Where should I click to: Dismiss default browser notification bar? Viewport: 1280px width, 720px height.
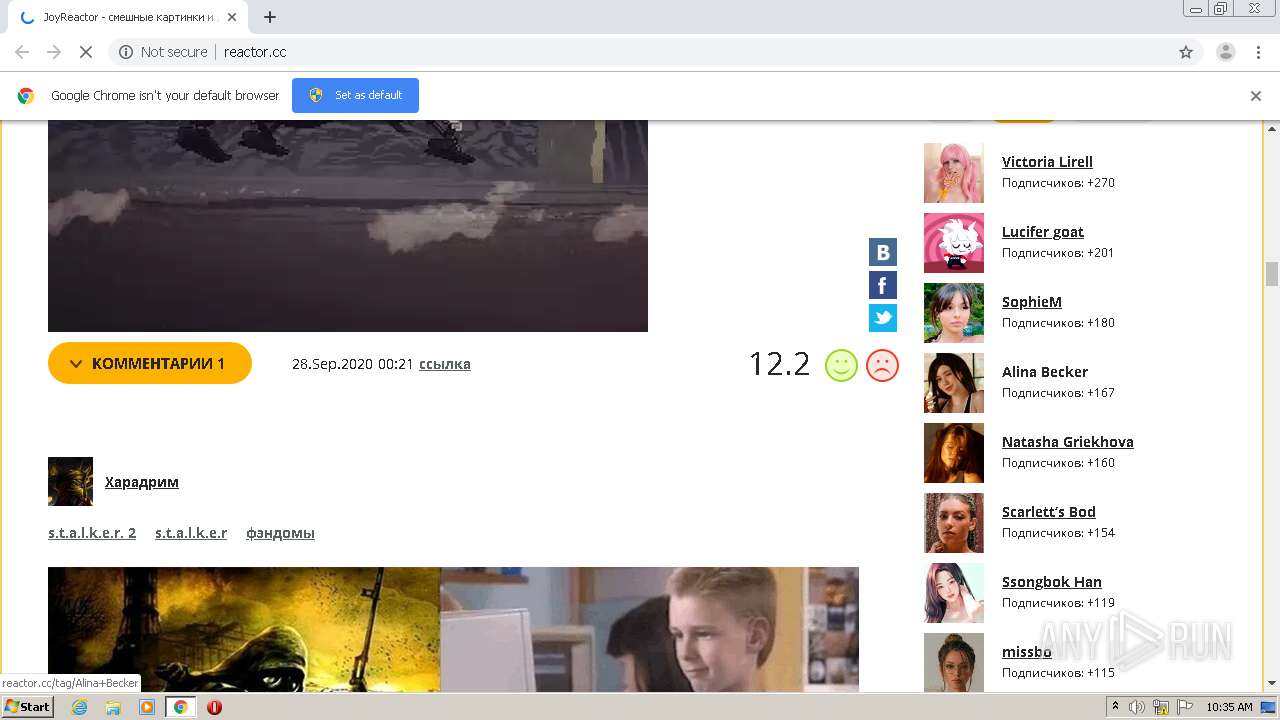[x=1256, y=96]
